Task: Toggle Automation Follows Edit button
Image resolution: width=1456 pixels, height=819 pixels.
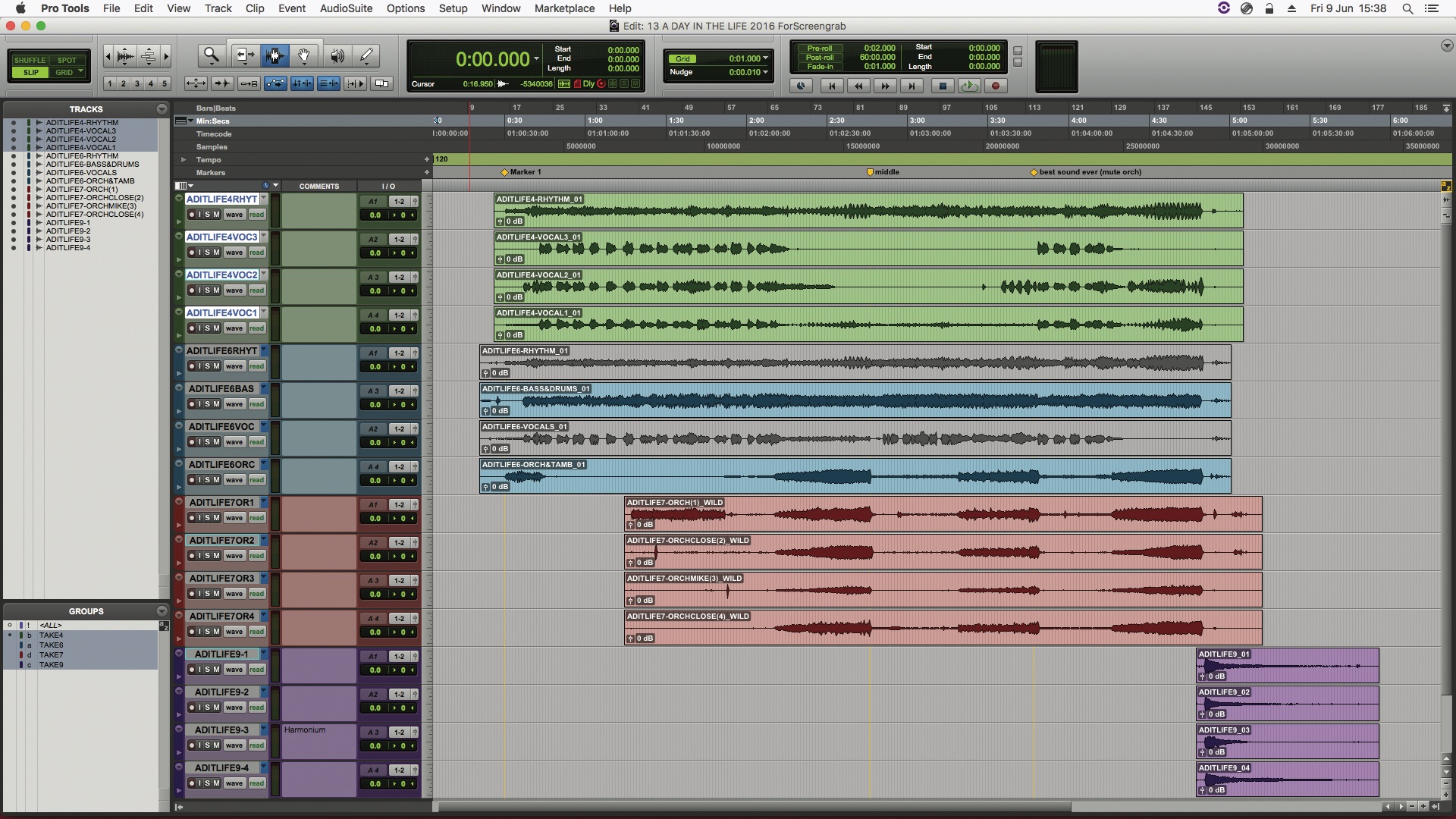Action: pos(275,83)
